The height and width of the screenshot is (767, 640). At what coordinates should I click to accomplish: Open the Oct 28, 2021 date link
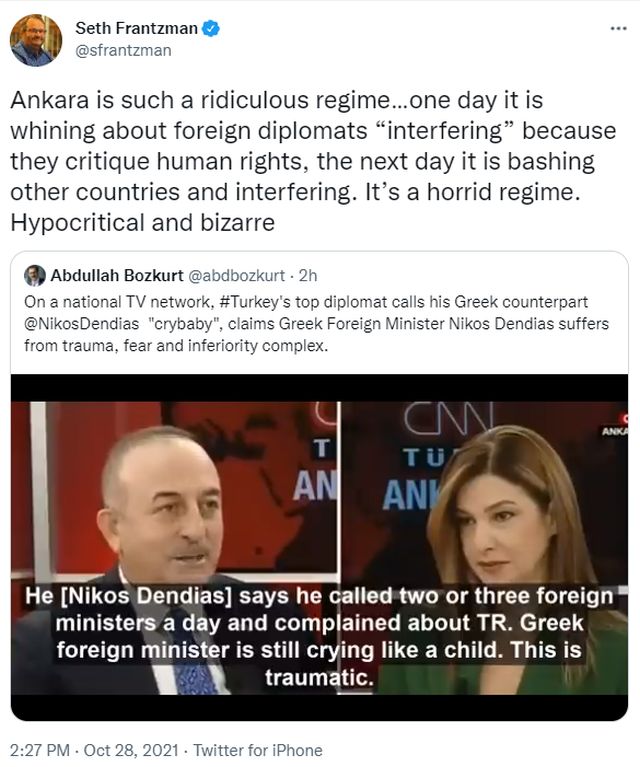(x=131, y=750)
